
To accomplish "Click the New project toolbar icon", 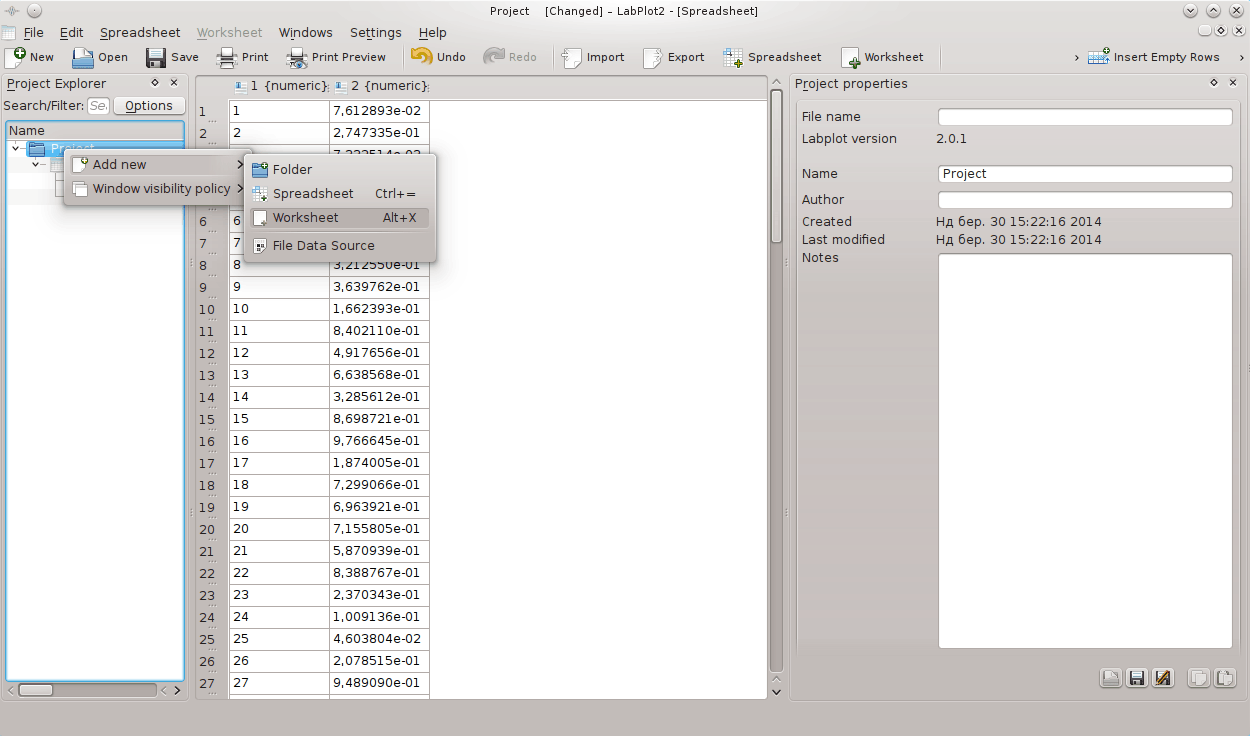I will pos(16,57).
